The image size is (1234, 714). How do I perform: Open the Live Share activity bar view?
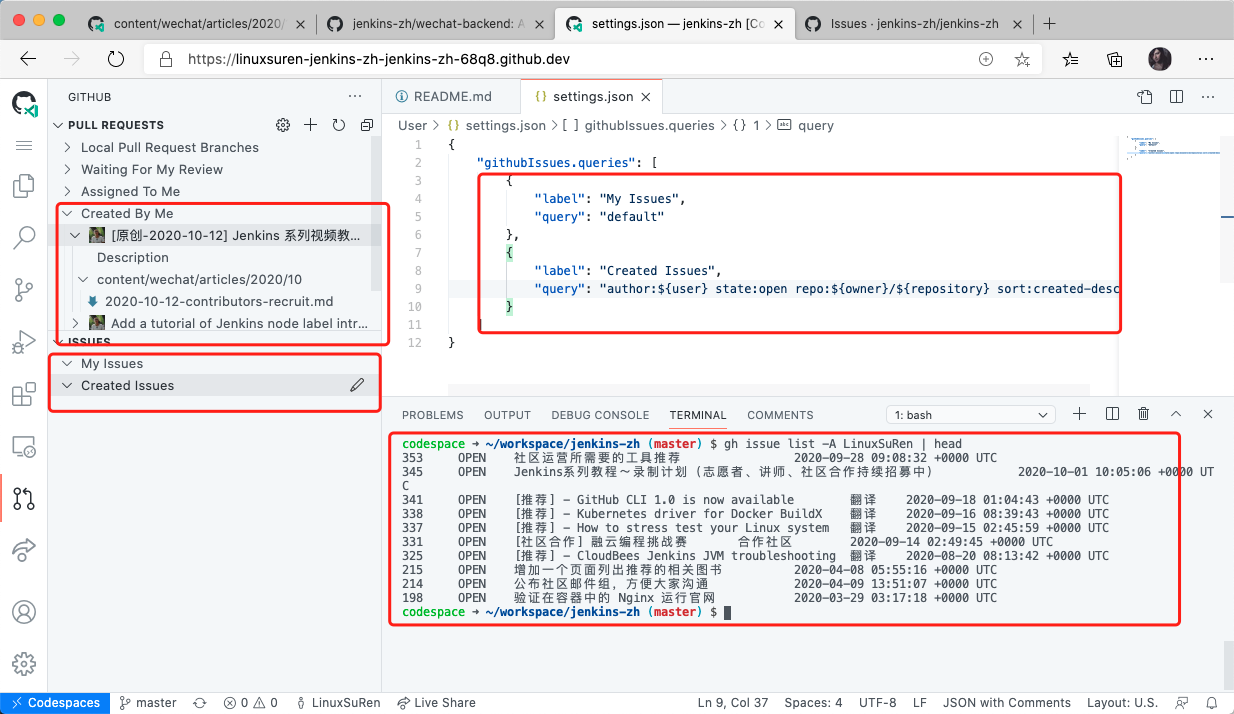[24, 550]
